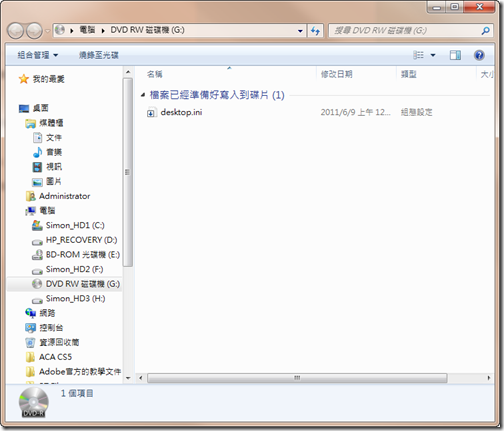This screenshot has height=431, width=504.
Task: Click the 組態設定 type cell
Action: pyautogui.click(x=417, y=112)
